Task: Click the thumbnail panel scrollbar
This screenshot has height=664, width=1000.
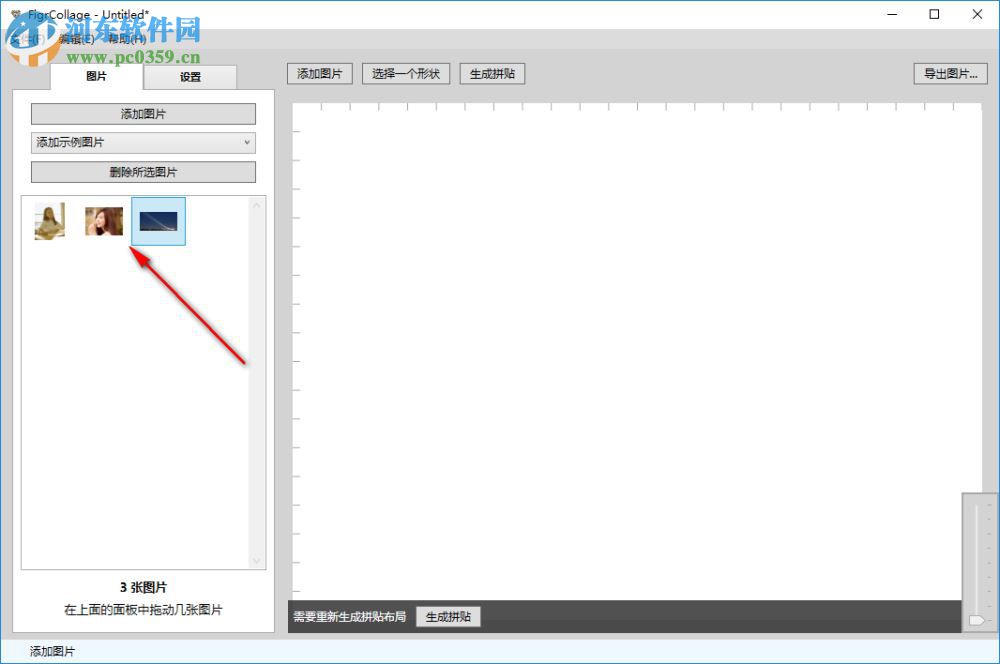Action: [257, 380]
